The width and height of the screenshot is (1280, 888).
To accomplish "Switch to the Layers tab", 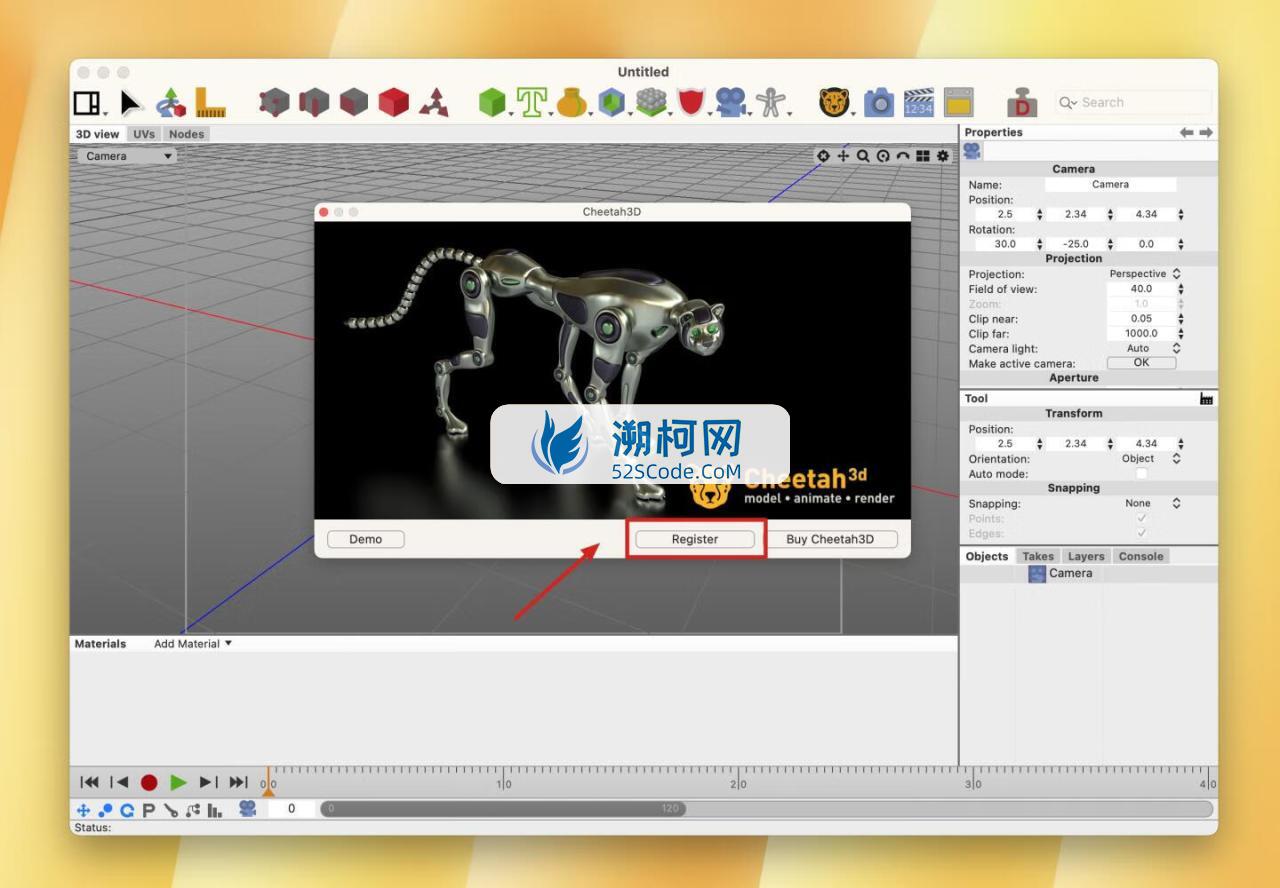I will pyautogui.click(x=1086, y=556).
